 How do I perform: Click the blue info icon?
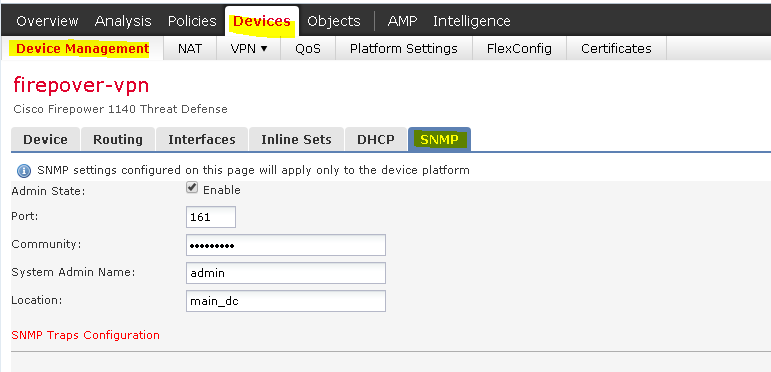point(24,171)
